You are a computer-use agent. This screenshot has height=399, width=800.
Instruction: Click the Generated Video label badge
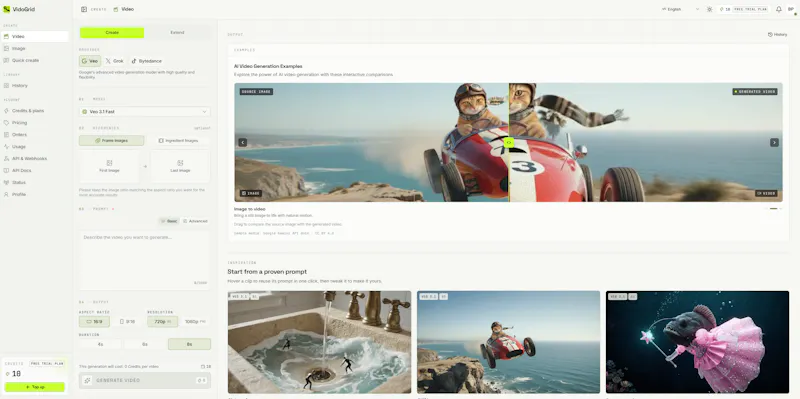coord(755,92)
